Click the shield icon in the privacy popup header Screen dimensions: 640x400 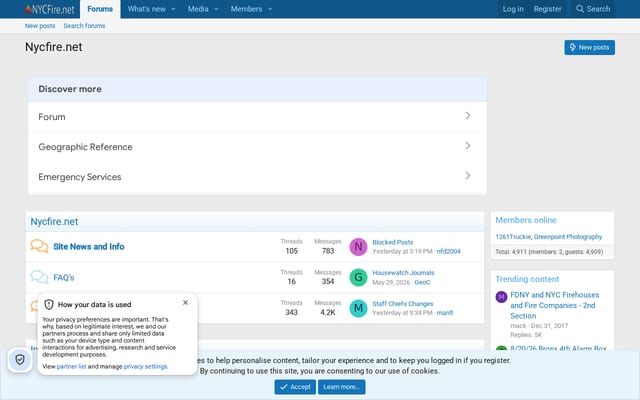click(49, 304)
